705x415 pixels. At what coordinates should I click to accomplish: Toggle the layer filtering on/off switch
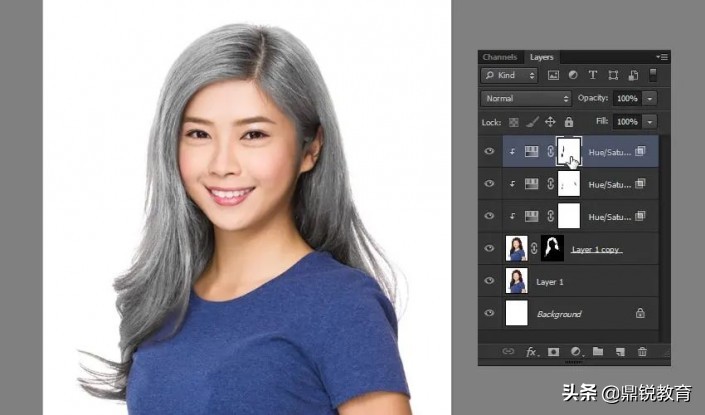[653, 75]
